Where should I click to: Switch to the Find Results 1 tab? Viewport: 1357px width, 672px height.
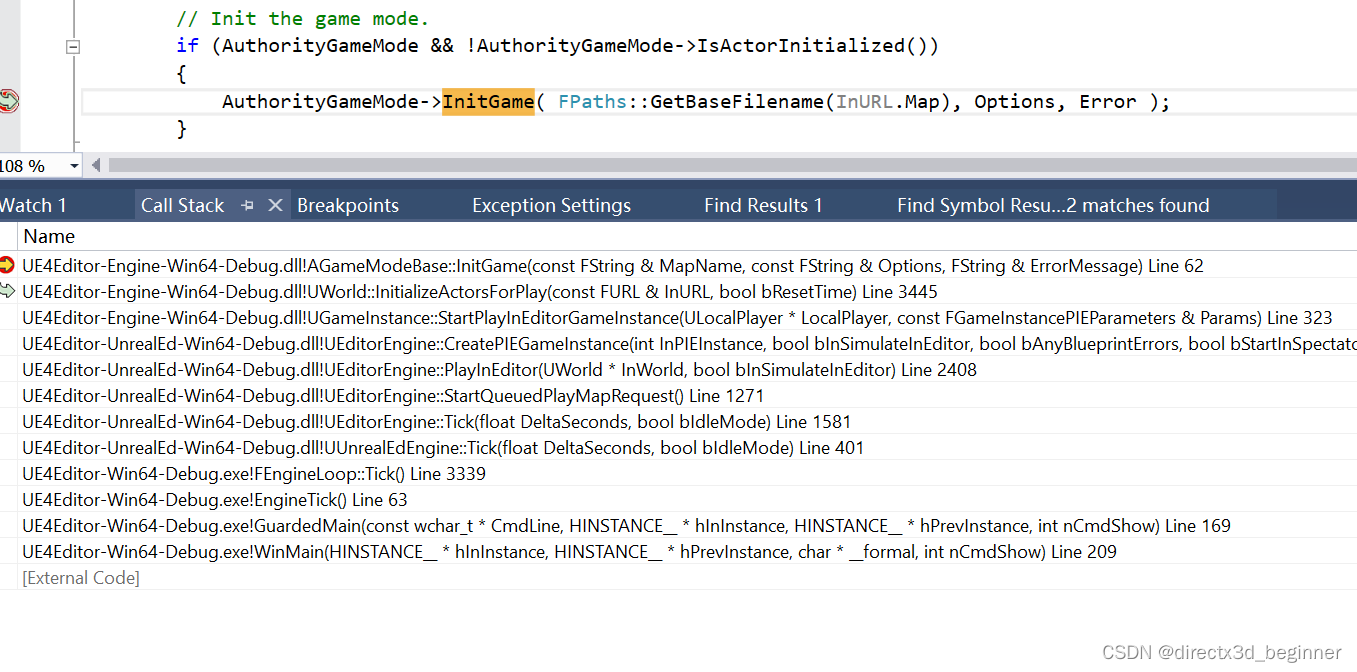[x=763, y=205]
